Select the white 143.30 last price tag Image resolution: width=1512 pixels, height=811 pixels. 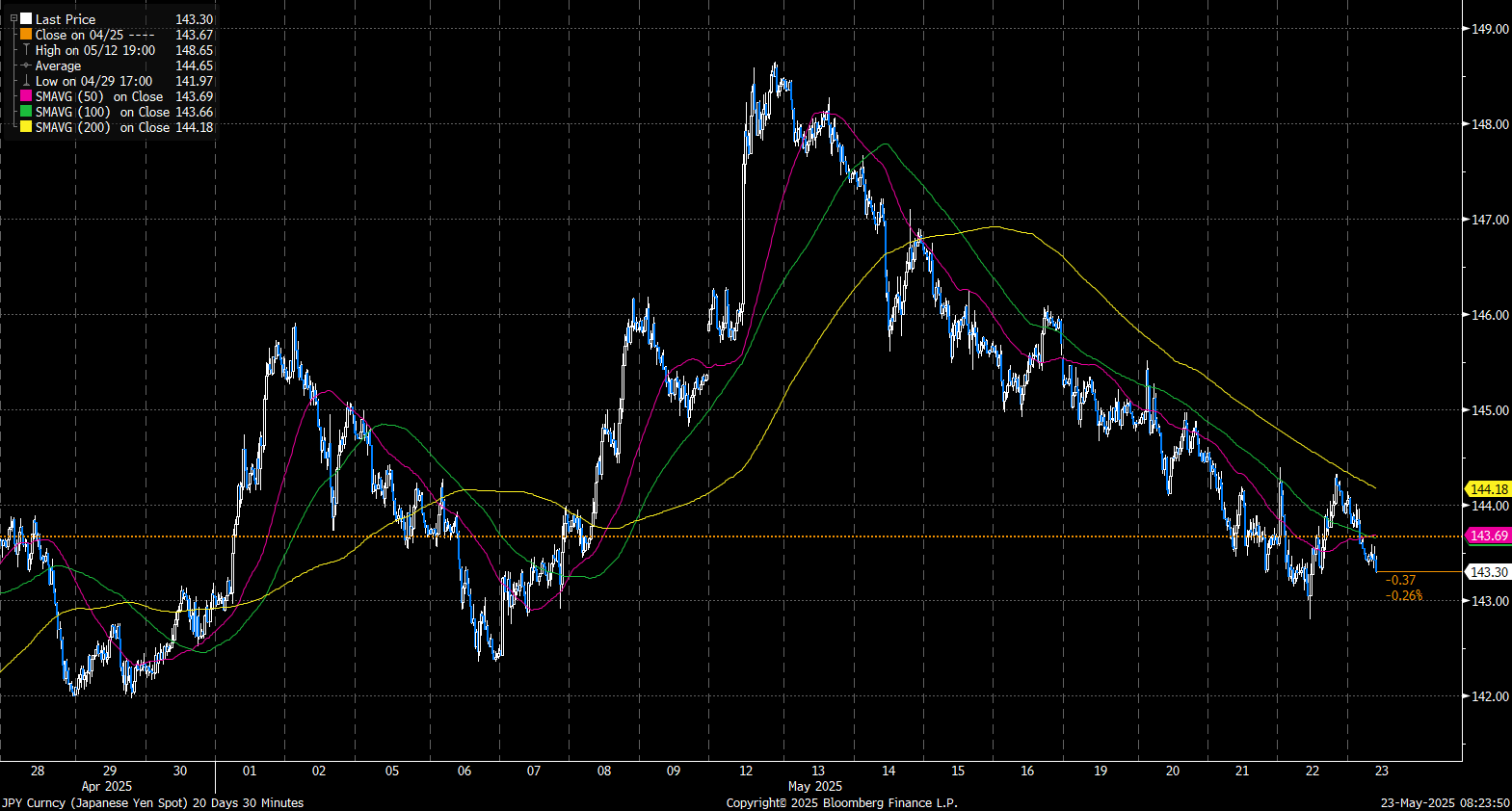(1488, 572)
